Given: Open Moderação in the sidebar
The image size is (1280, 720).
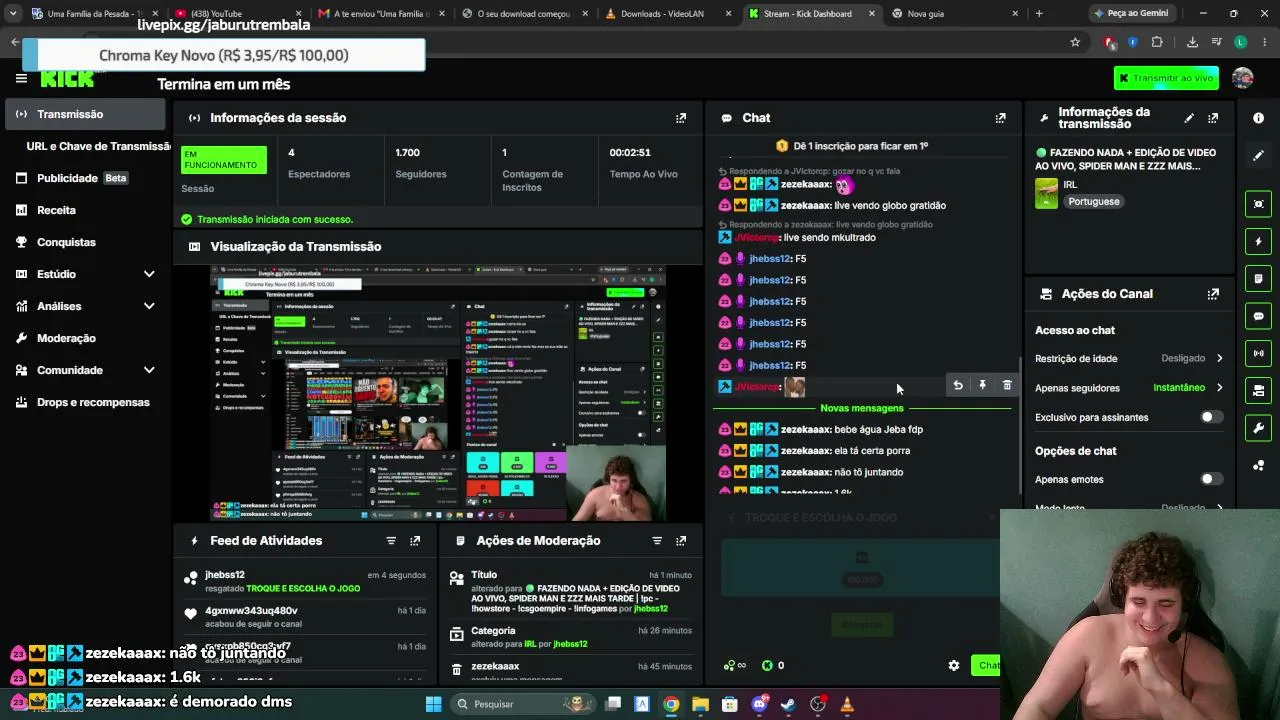Looking at the screenshot, I should [x=84, y=338].
